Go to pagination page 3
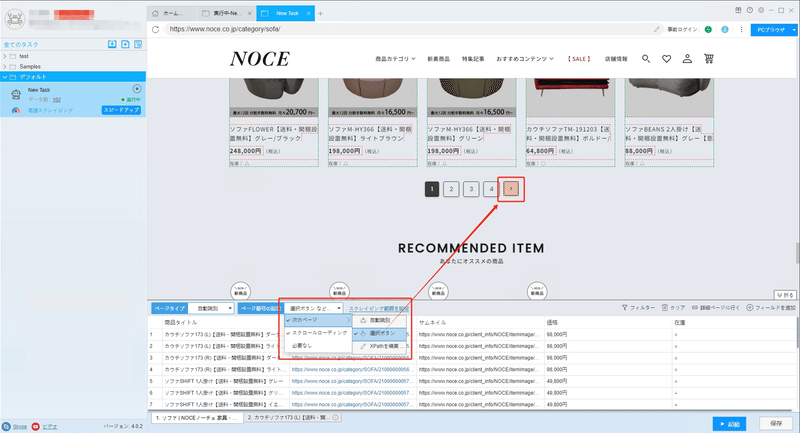800x433 pixels. [471, 189]
